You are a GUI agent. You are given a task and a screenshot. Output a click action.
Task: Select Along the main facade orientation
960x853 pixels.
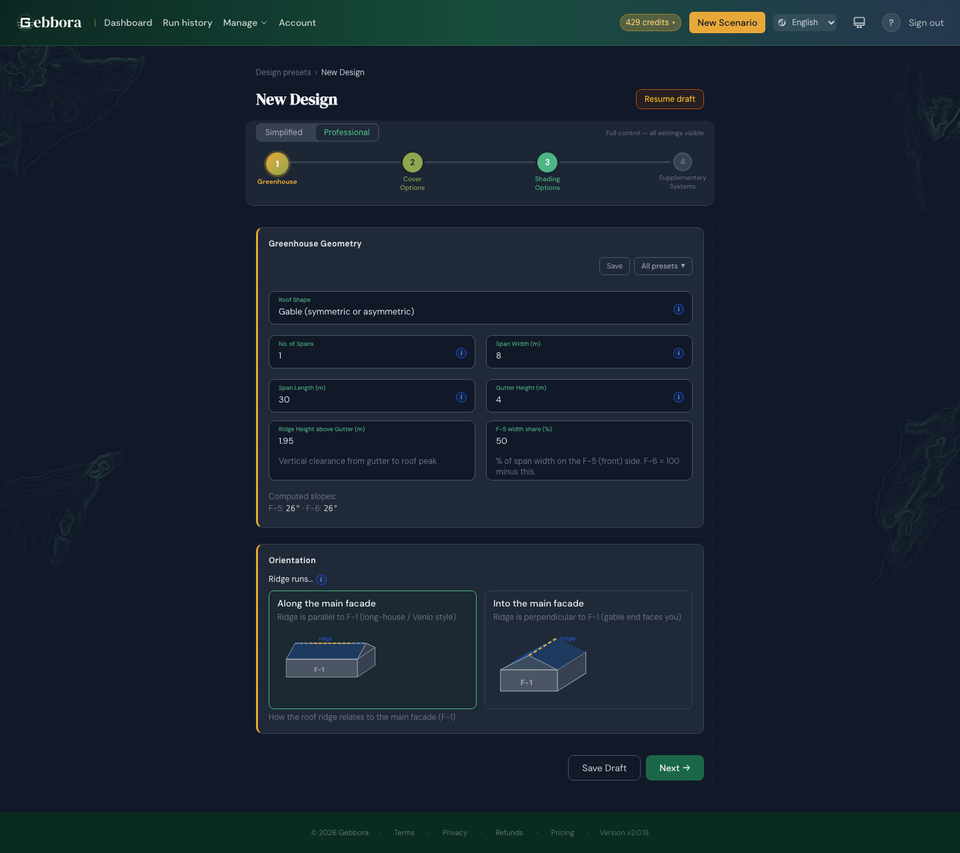[372, 650]
